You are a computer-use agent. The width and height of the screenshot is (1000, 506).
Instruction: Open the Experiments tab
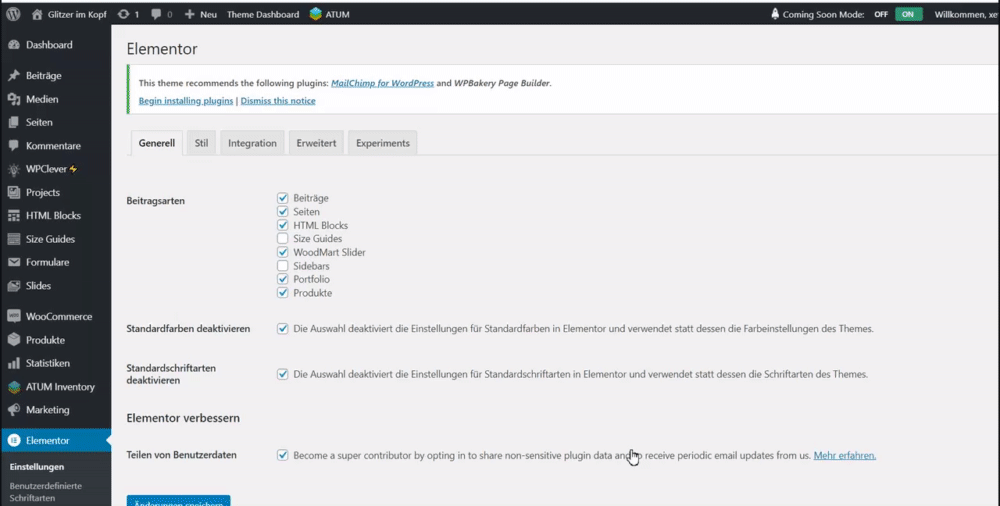pyautogui.click(x=383, y=143)
